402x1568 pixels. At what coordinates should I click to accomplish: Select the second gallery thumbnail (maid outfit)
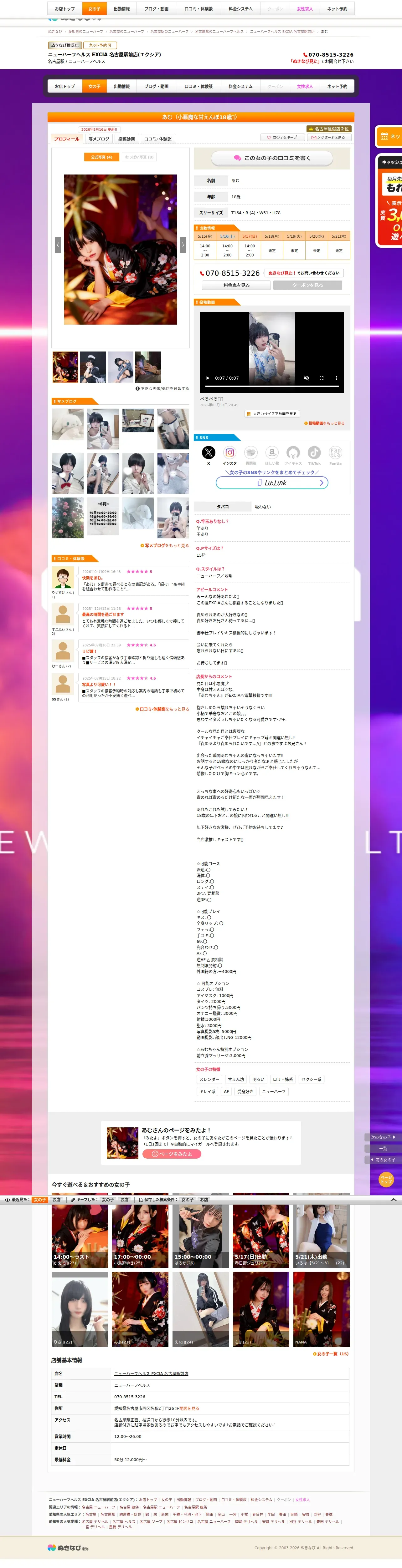coord(93,367)
